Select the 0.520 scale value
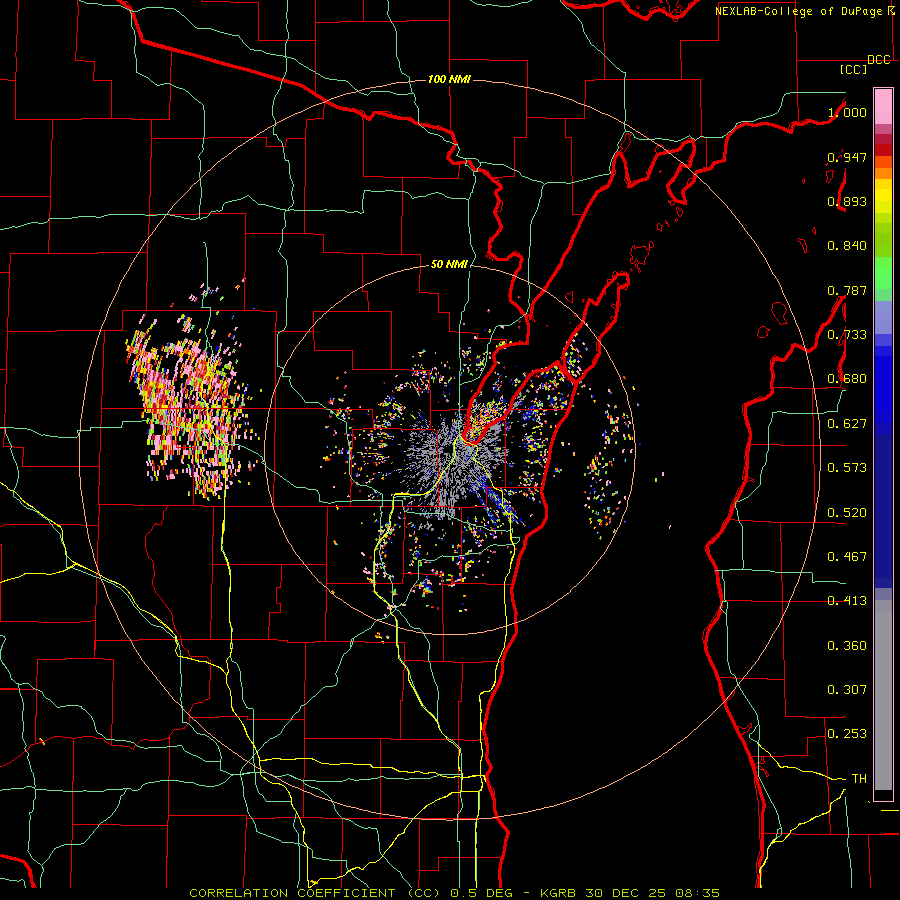The image size is (900, 900). (x=847, y=513)
